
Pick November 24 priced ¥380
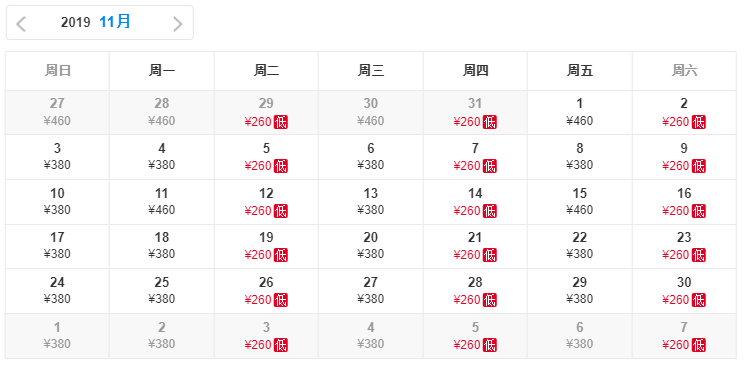(57, 291)
